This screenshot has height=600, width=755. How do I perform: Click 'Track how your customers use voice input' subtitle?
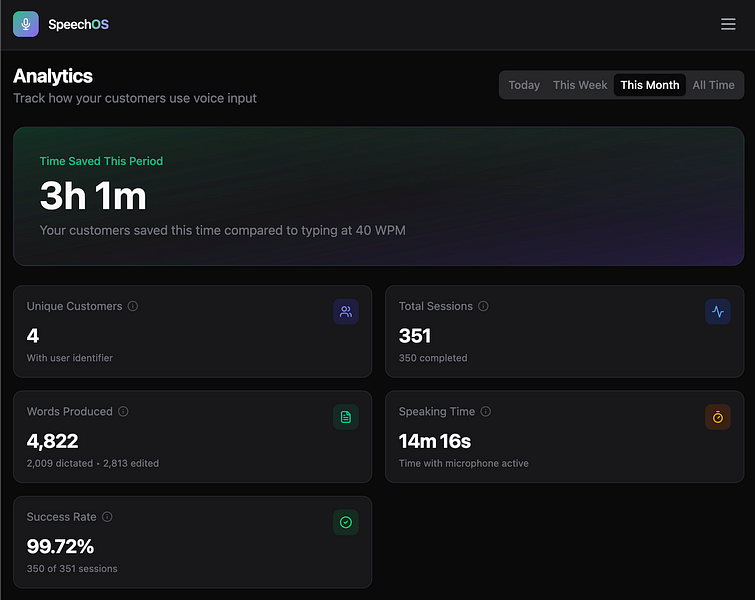pos(135,98)
